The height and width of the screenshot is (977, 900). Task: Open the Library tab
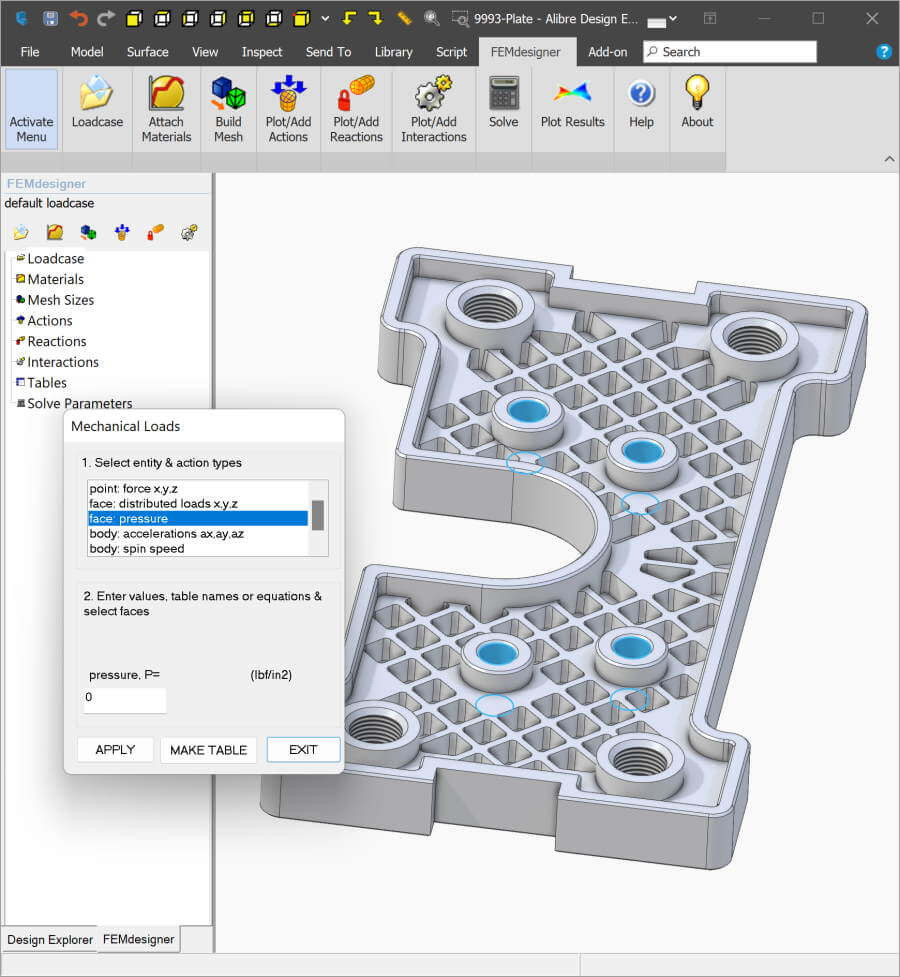coord(393,52)
